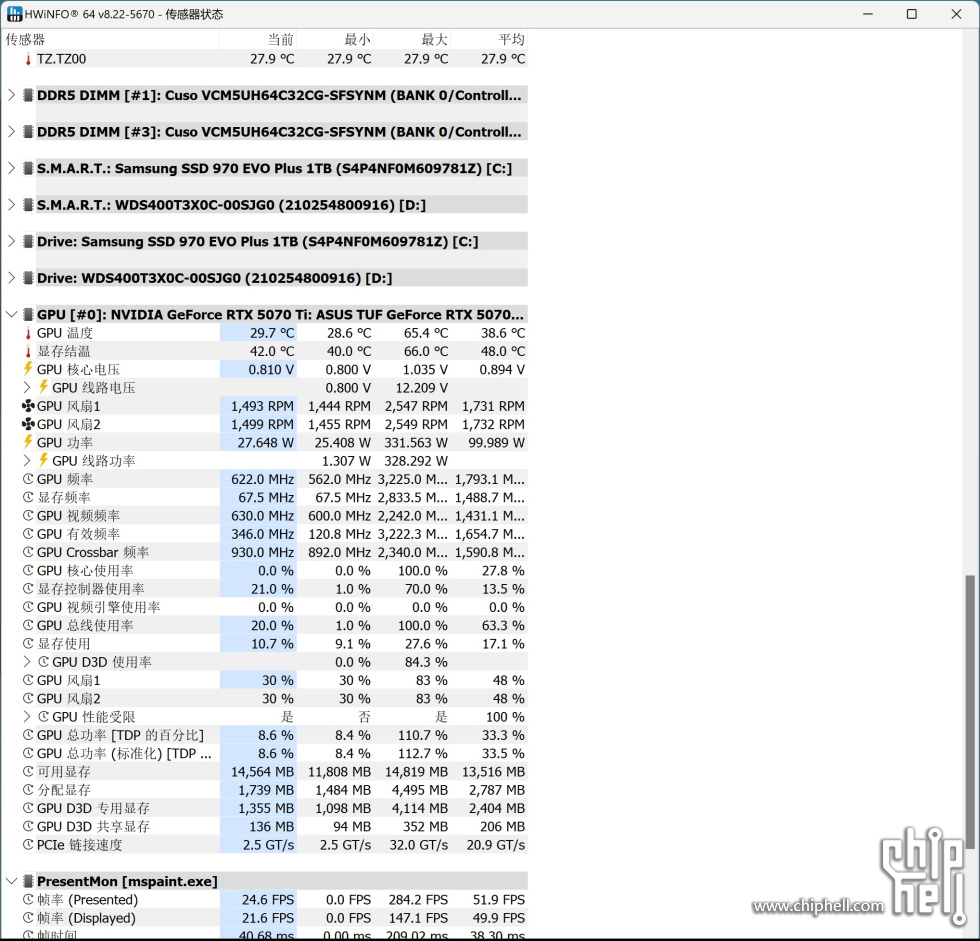Click the 传感器 column header
980x941 pixels.
(x=111, y=39)
